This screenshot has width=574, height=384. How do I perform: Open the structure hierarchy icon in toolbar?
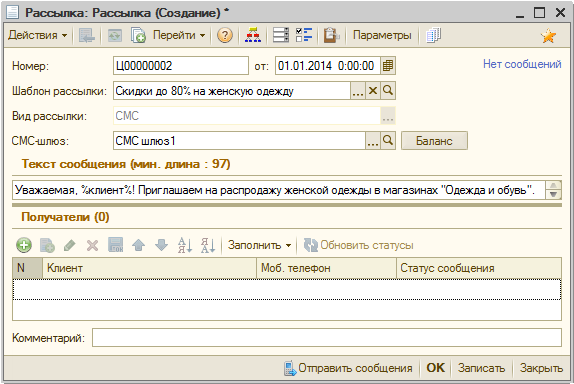[253, 36]
